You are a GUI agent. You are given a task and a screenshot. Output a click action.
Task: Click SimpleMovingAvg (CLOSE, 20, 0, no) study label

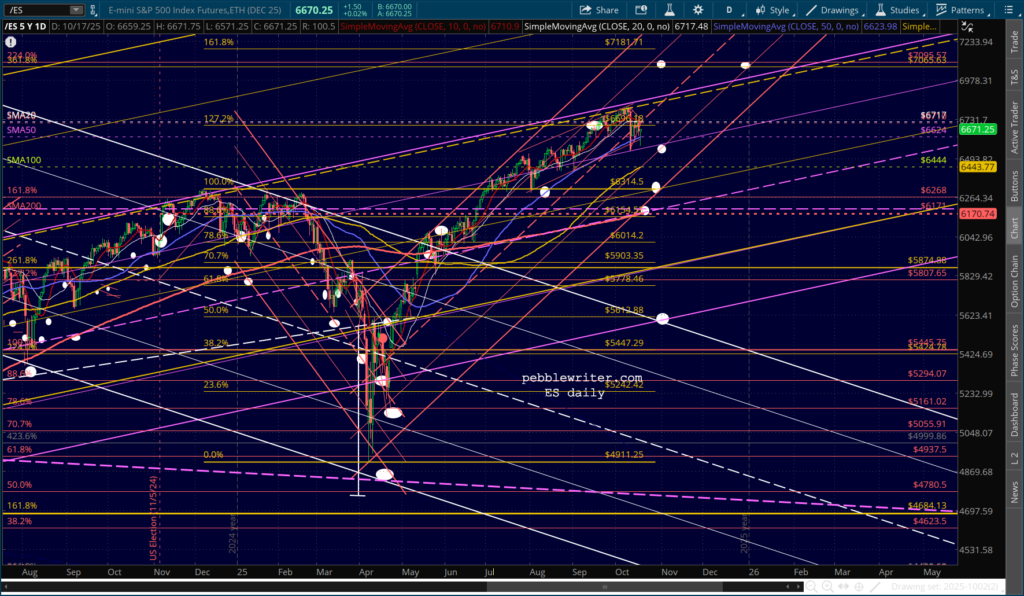point(597,27)
